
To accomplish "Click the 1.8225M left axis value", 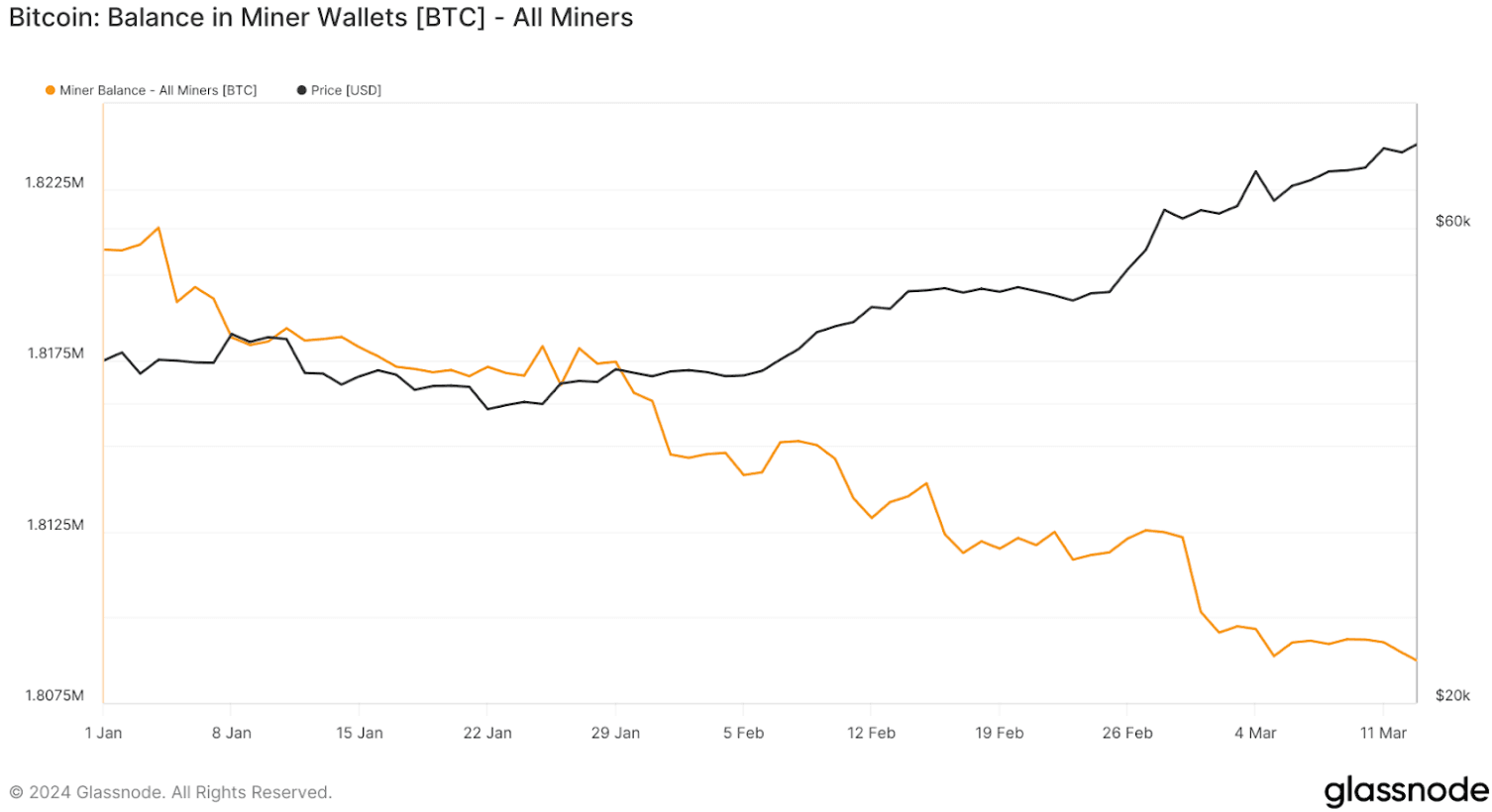I will tap(54, 182).
